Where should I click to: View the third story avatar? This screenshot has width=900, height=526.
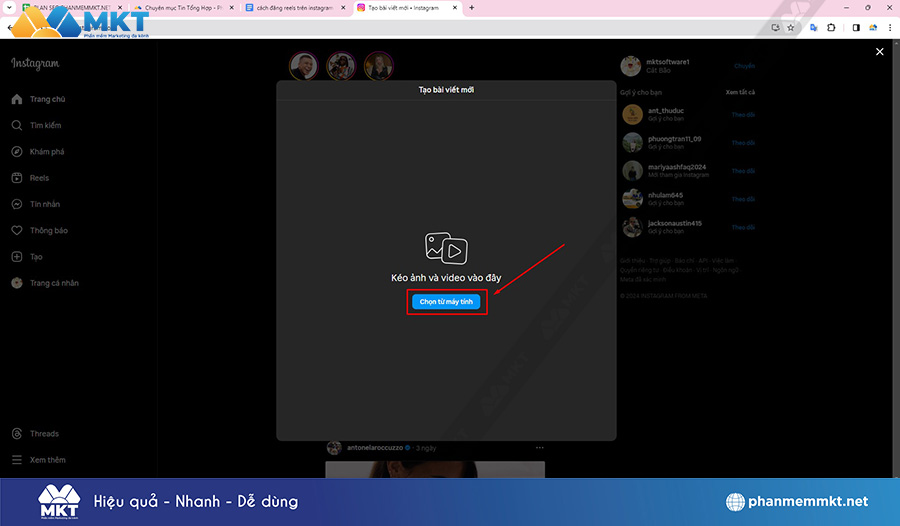[x=378, y=66]
